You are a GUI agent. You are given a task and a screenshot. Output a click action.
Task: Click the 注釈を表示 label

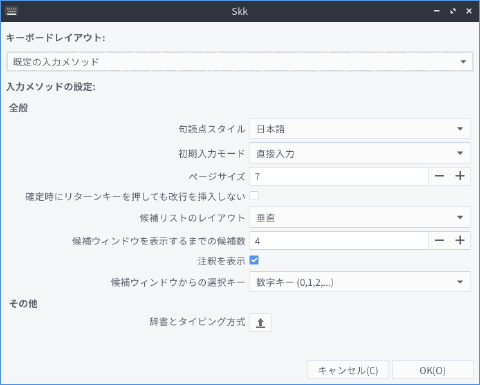[x=221, y=261]
